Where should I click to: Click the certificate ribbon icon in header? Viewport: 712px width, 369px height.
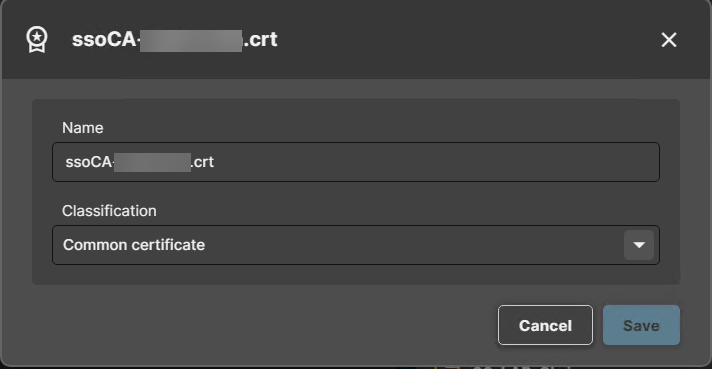click(x=37, y=39)
